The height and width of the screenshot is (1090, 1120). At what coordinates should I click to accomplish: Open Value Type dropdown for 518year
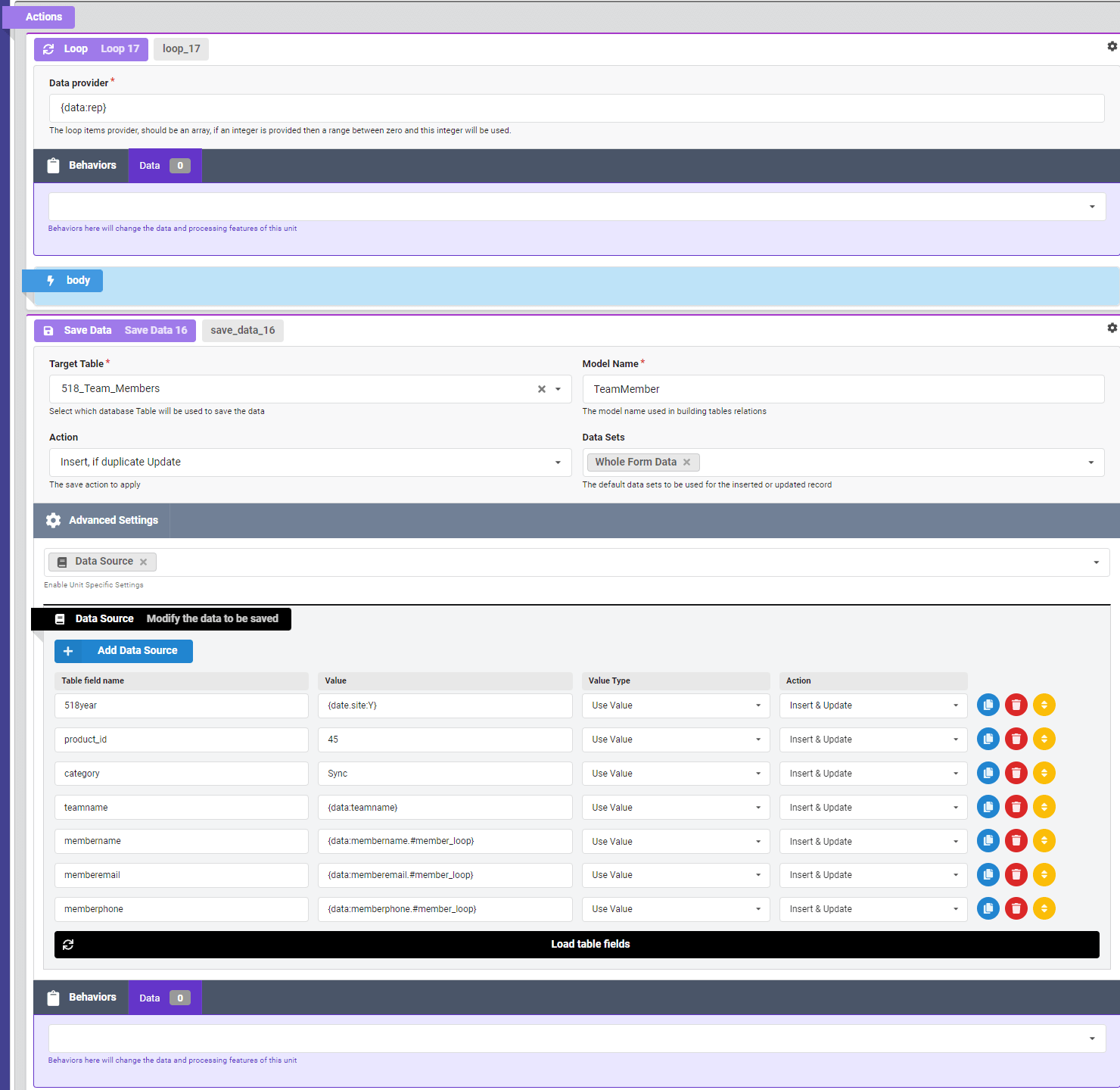(676, 705)
